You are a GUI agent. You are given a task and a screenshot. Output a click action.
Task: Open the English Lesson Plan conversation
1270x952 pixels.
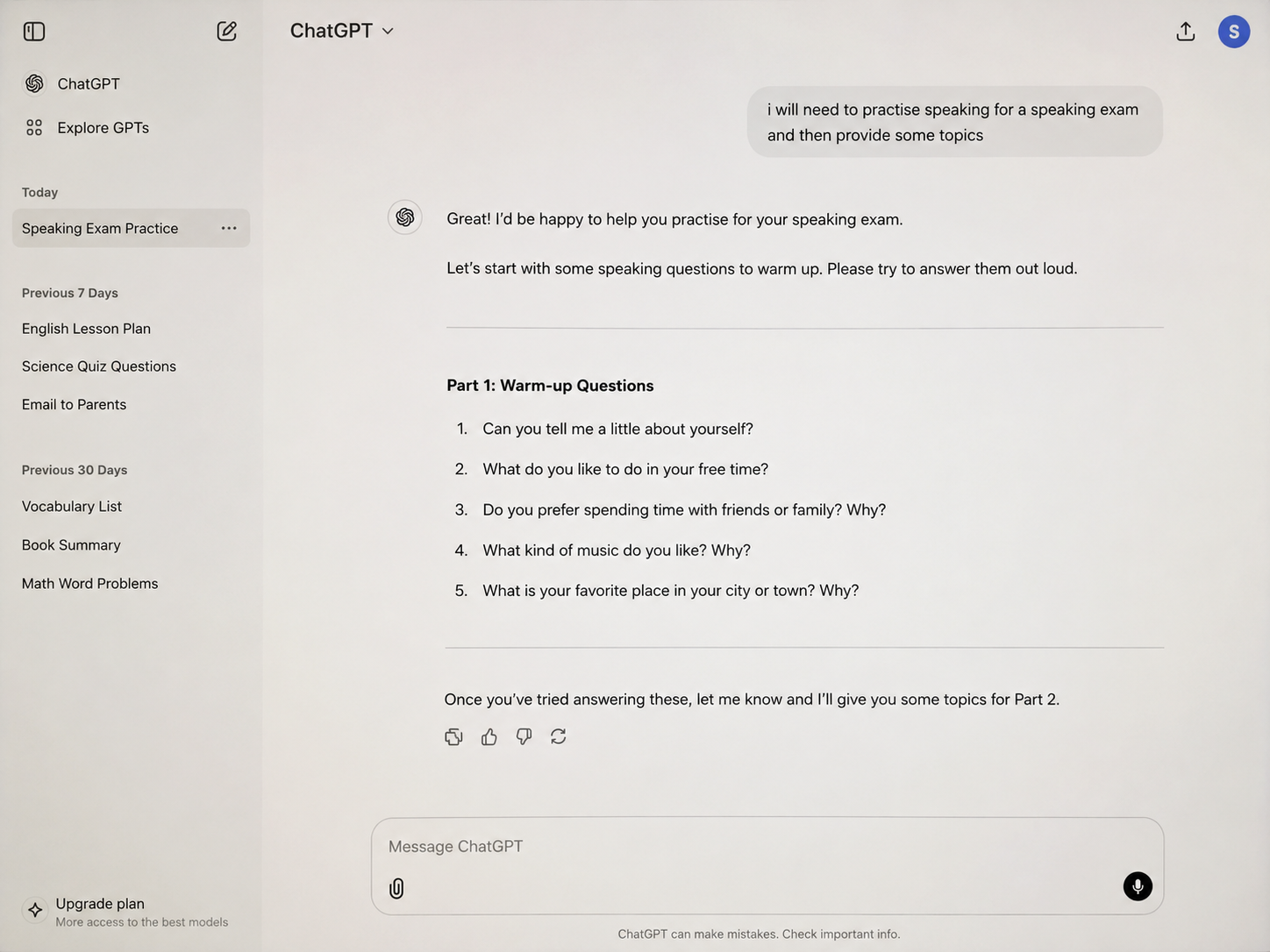coord(86,329)
